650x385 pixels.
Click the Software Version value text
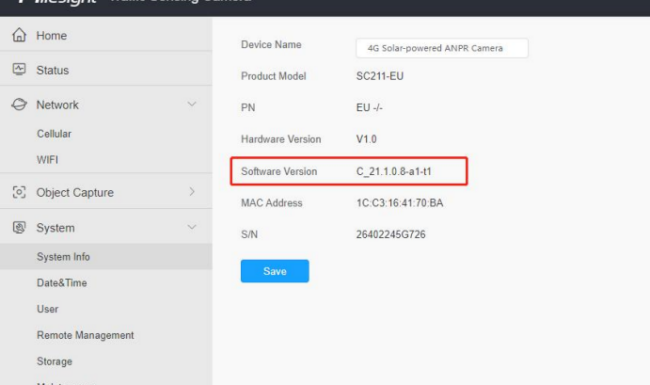394,172
